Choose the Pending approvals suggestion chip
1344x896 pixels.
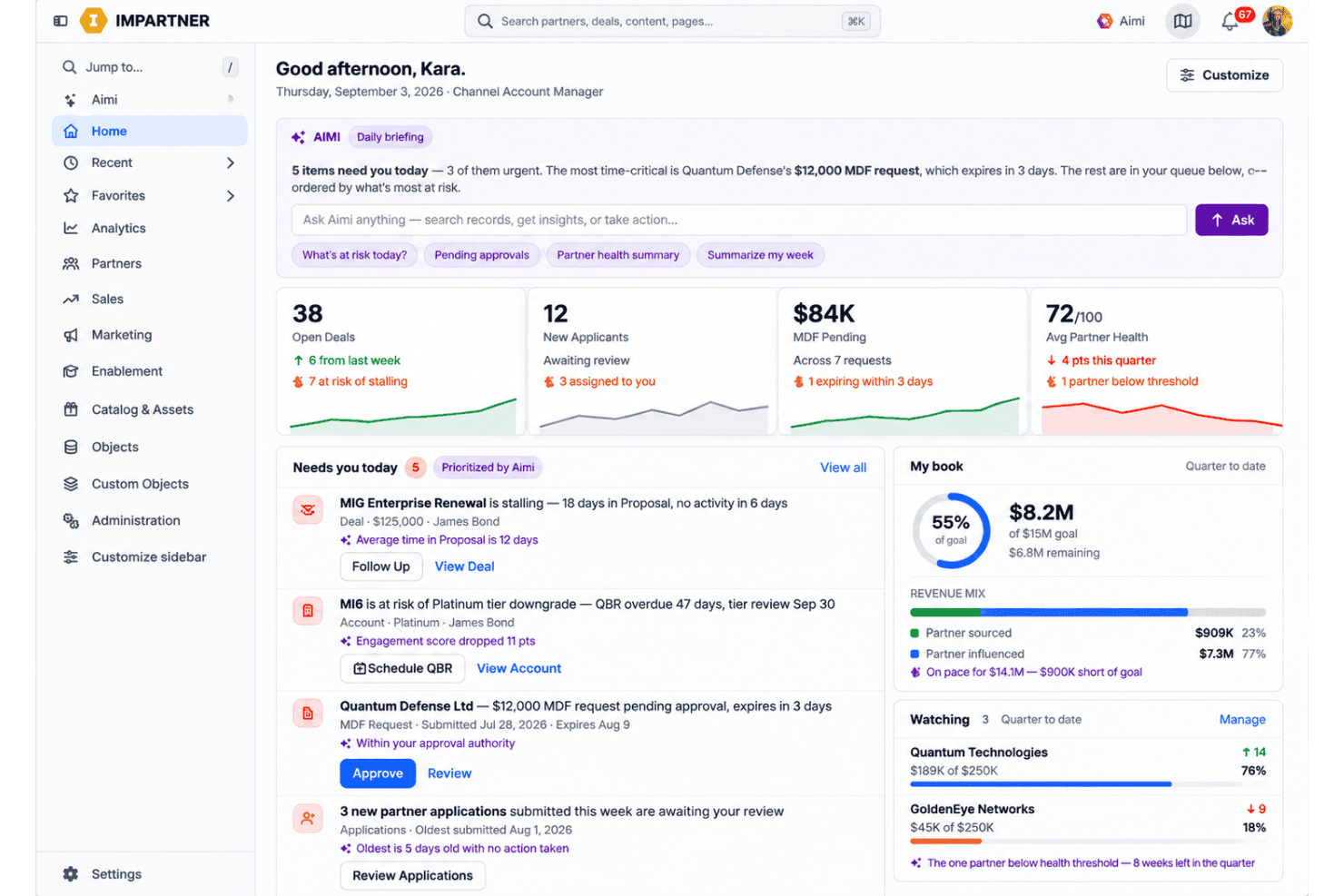click(482, 255)
